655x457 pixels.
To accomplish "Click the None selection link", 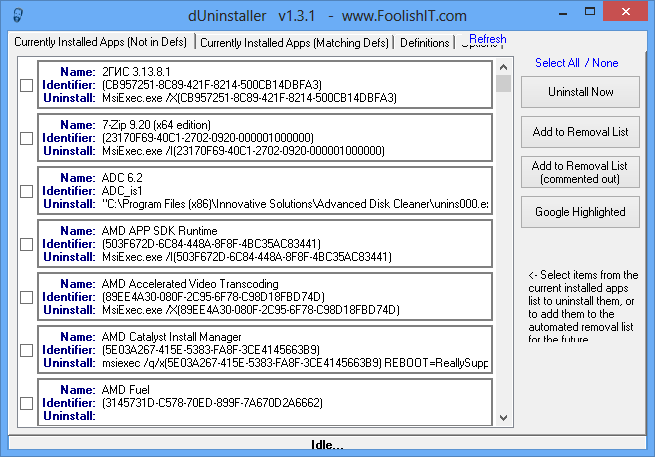I will [605, 63].
